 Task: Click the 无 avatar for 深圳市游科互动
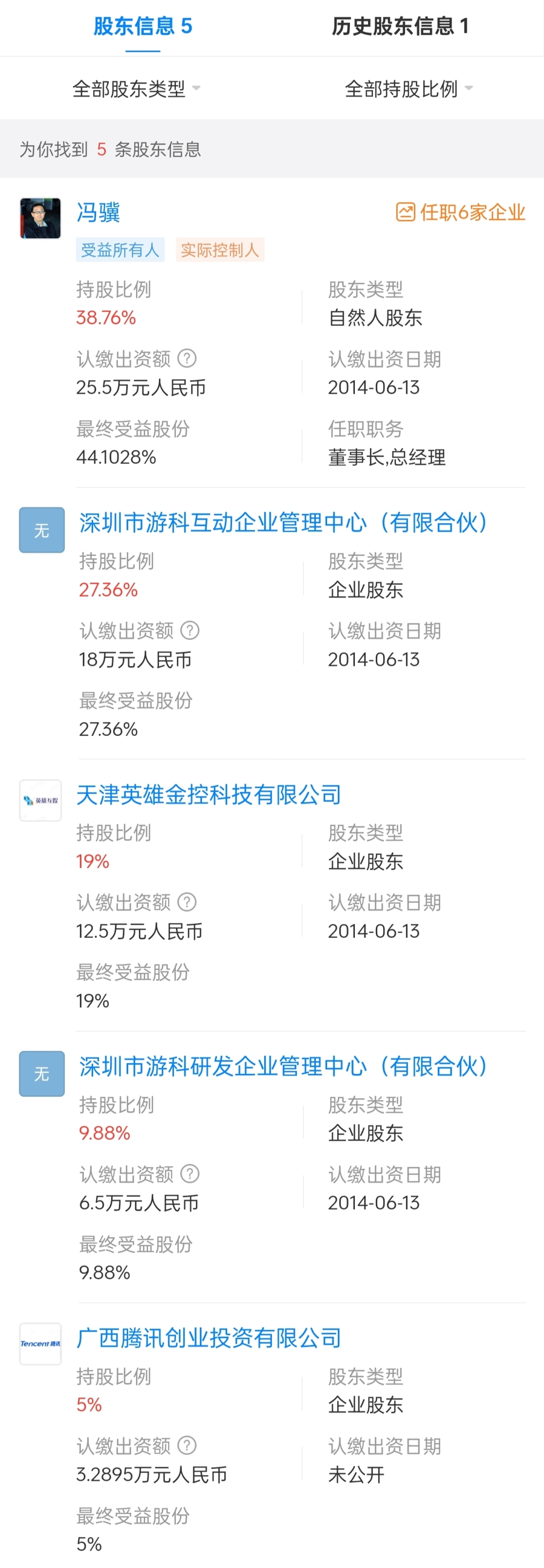click(42, 530)
